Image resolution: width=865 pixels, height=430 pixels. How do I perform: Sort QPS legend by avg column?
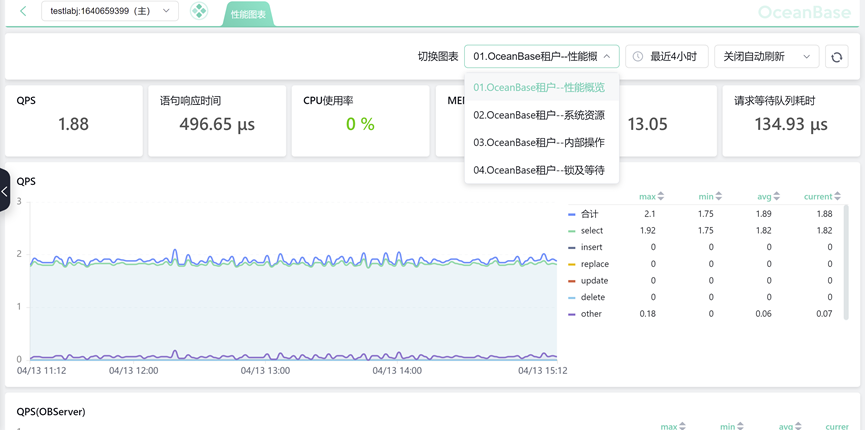click(768, 196)
